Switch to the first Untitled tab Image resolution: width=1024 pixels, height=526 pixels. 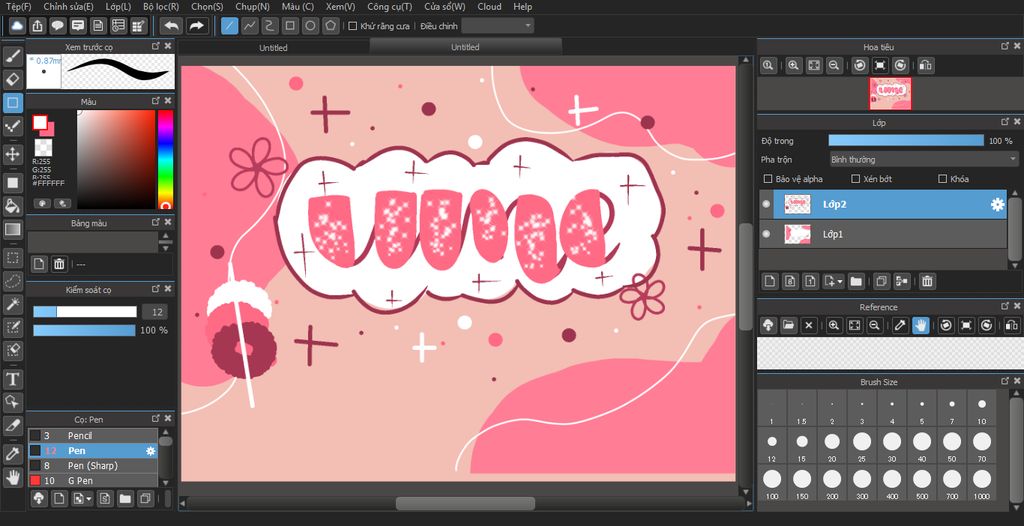(x=273, y=48)
